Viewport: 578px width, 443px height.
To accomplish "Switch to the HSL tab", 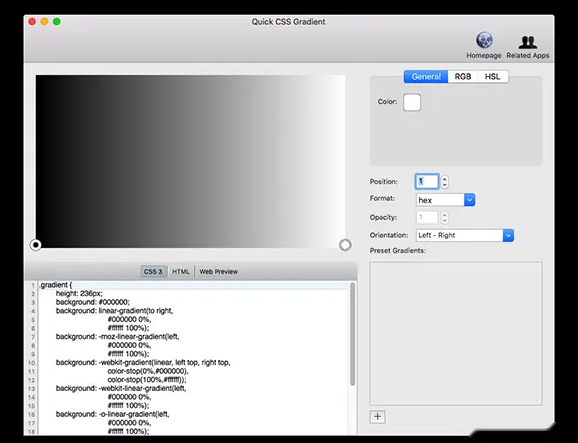I will [492, 77].
